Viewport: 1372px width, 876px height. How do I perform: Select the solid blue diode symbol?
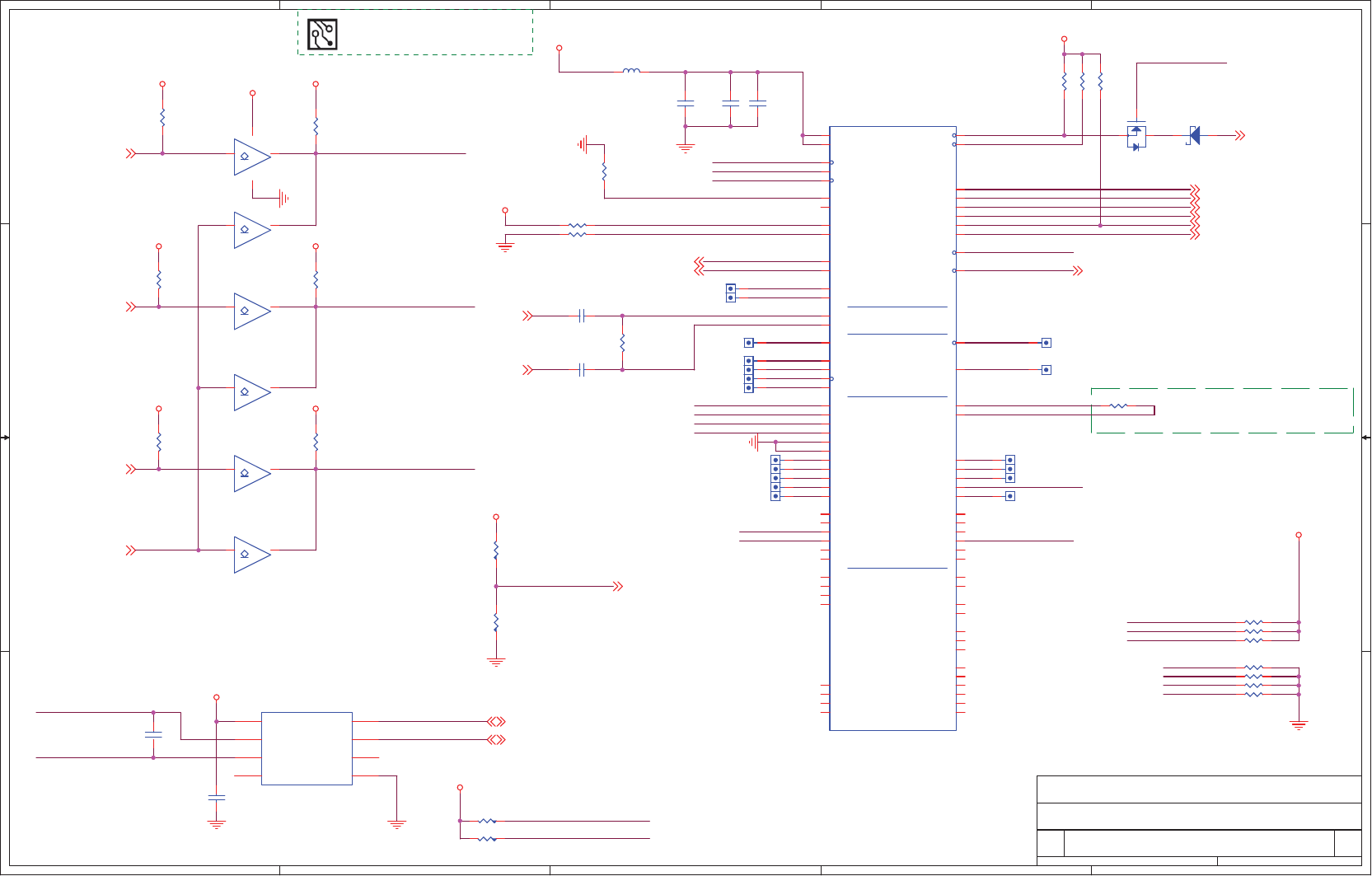click(x=1194, y=135)
